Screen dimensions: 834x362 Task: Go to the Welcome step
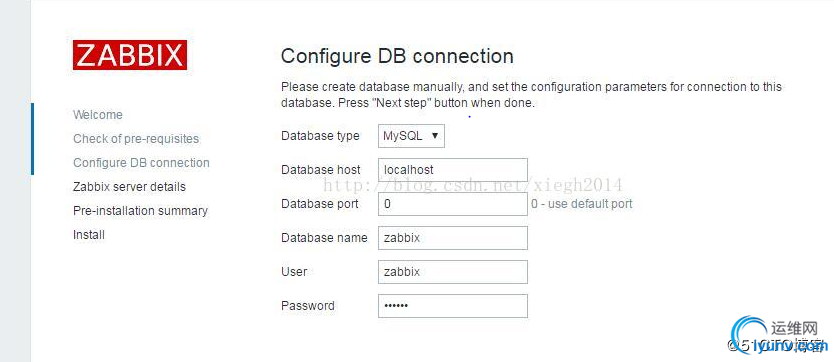[98, 115]
